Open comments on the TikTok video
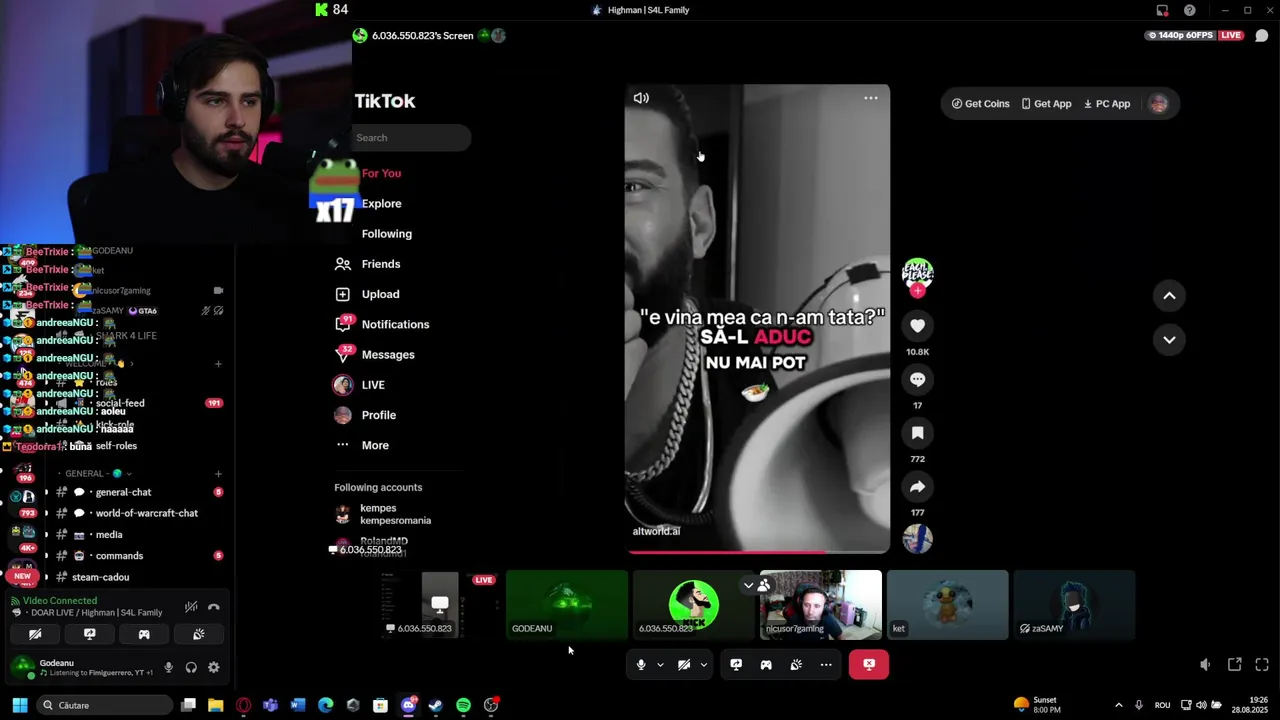1280x720 pixels. [917, 379]
